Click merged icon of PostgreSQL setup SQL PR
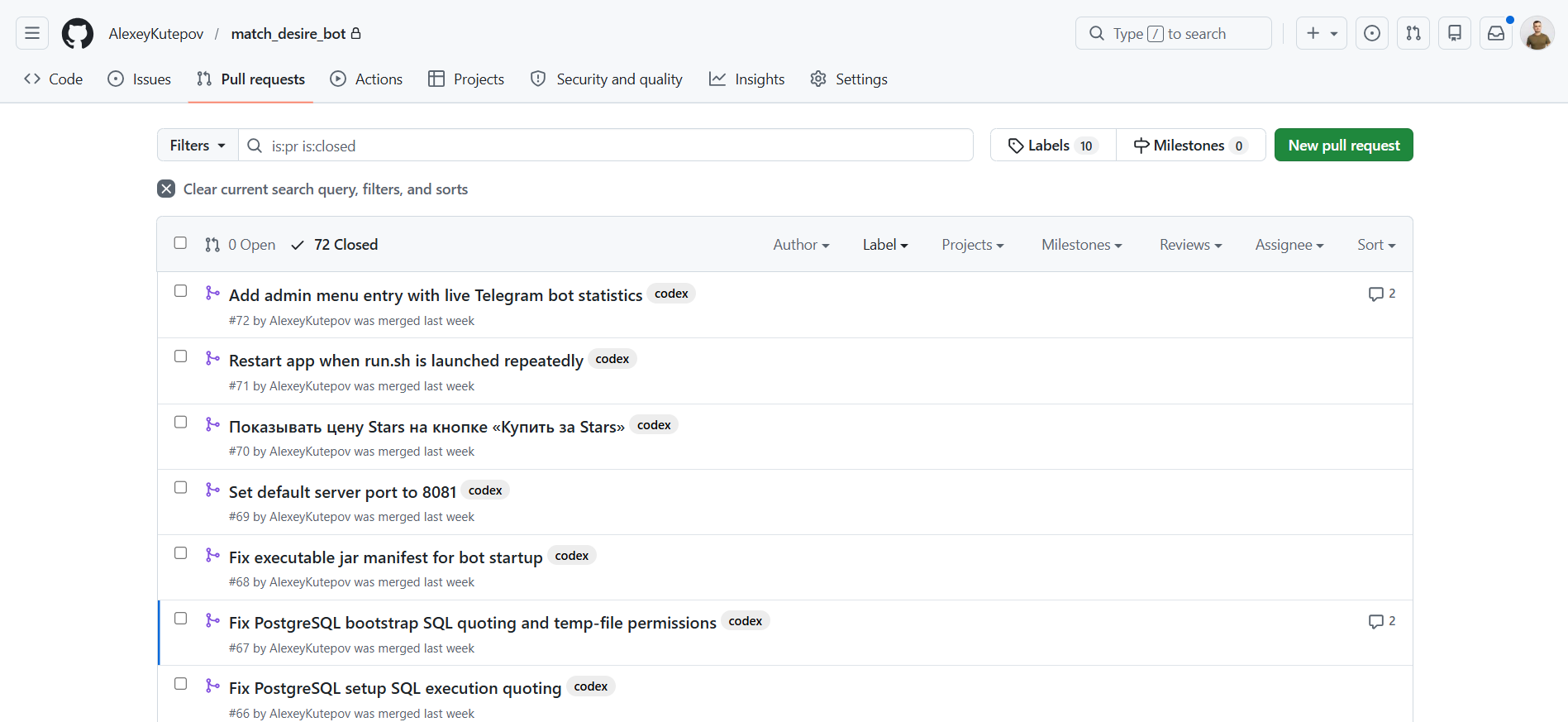 212,686
